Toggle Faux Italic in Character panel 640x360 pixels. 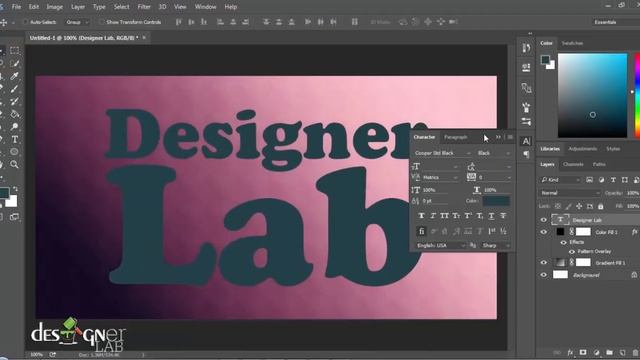click(433, 216)
